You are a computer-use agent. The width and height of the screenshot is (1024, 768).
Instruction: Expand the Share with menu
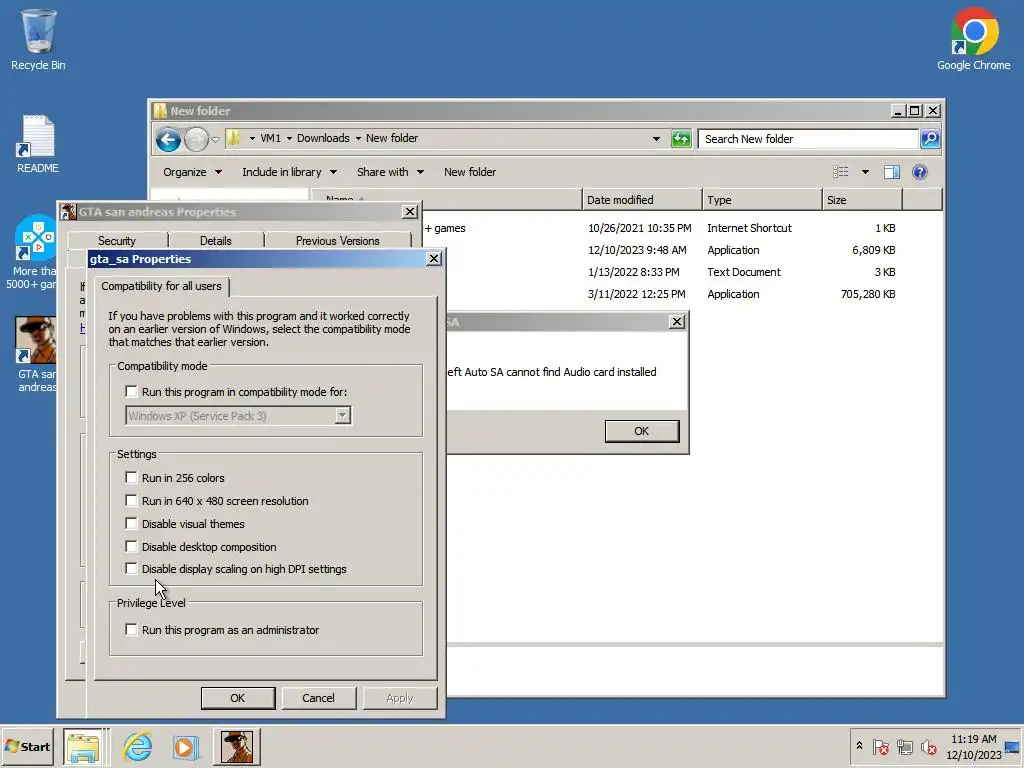pyautogui.click(x=390, y=172)
